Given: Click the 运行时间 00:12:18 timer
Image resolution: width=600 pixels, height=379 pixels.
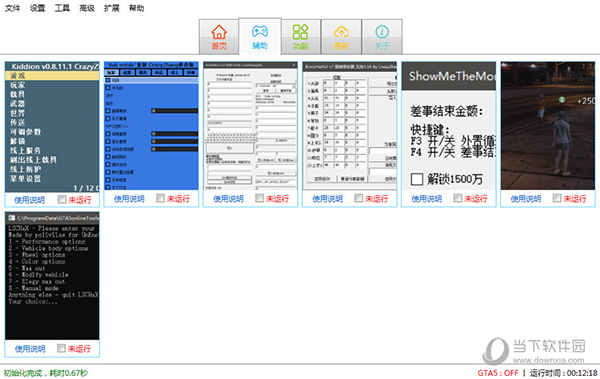Looking at the screenshot, I should point(563,373).
